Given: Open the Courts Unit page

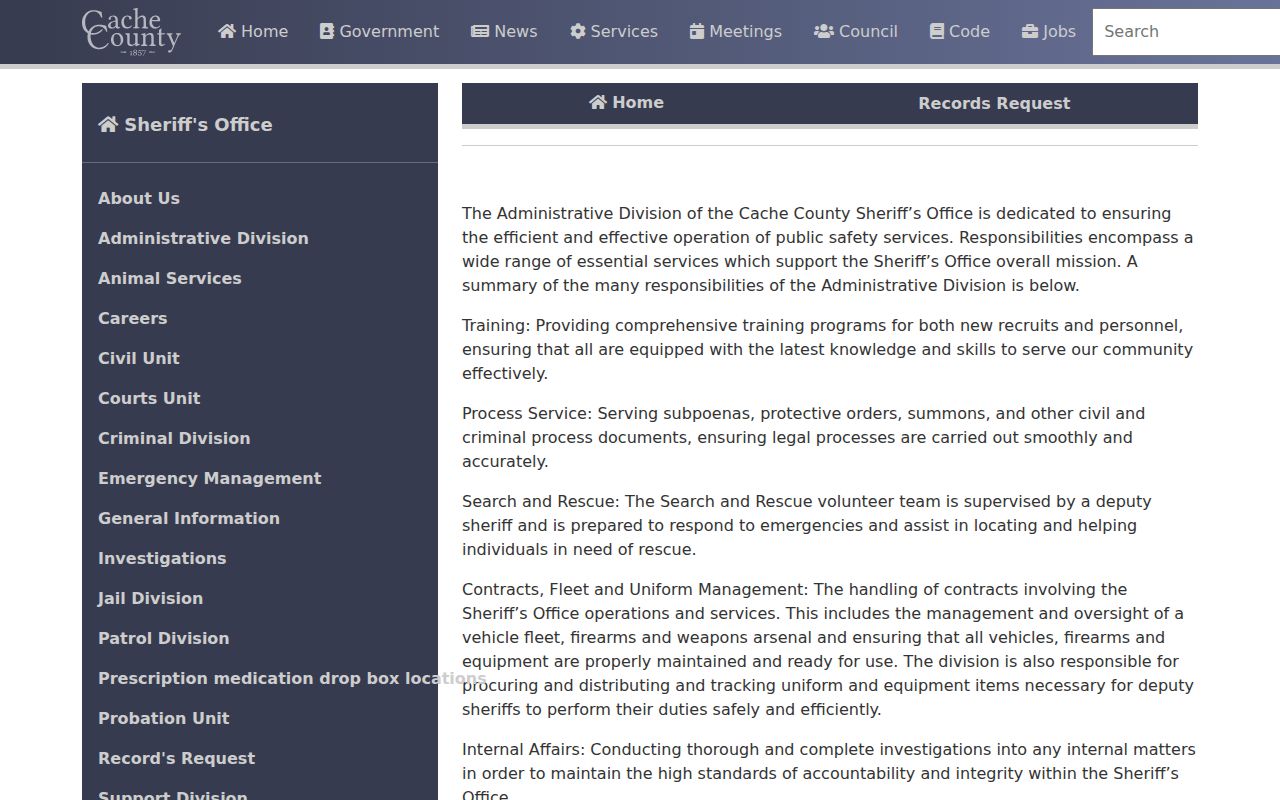Looking at the screenshot, I should click(x=149, y=398).
